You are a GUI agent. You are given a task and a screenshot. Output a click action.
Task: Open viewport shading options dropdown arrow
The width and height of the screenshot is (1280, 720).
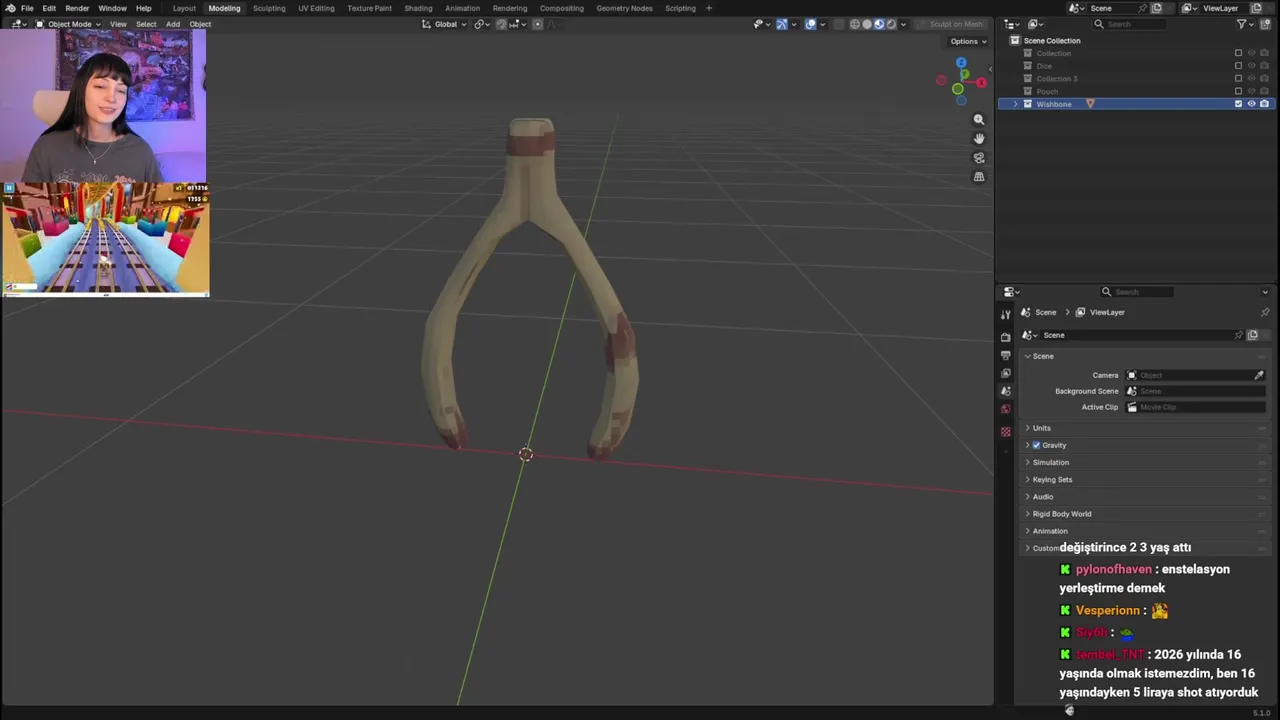pos(905,24)
